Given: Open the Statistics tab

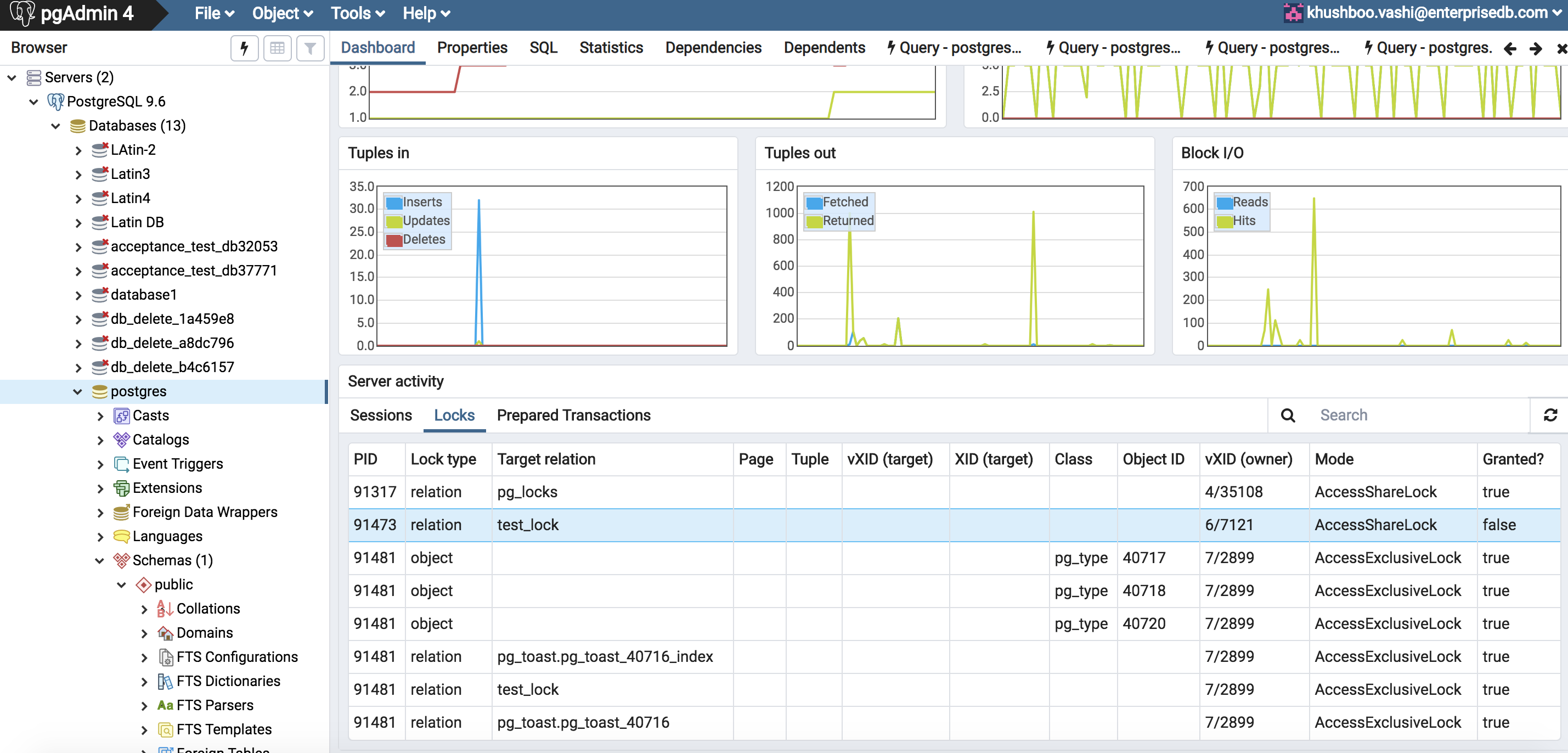Looking at the screenshot, I should [x=611, y=48].
